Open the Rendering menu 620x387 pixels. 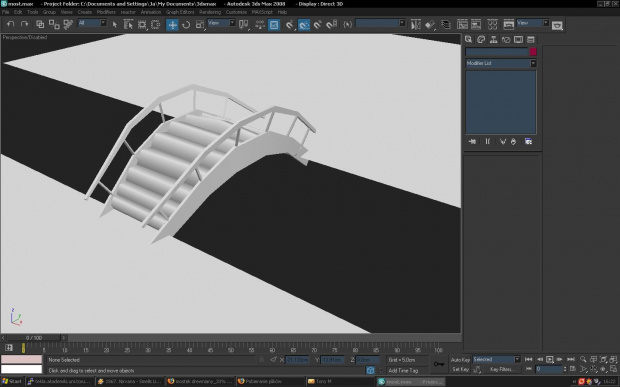(x=210, y=12)
